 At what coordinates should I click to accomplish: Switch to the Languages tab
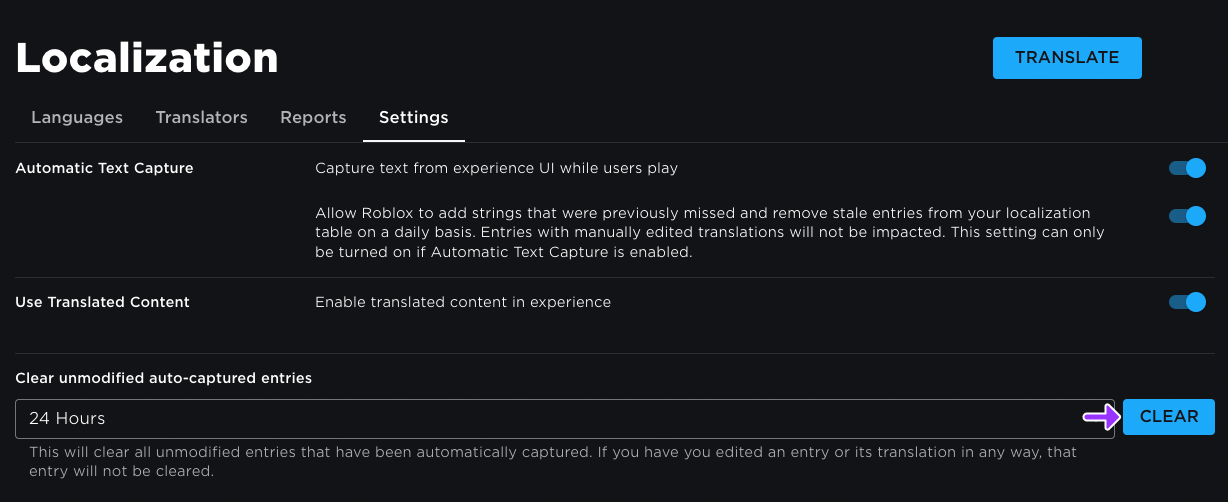[x=77, y=117]
